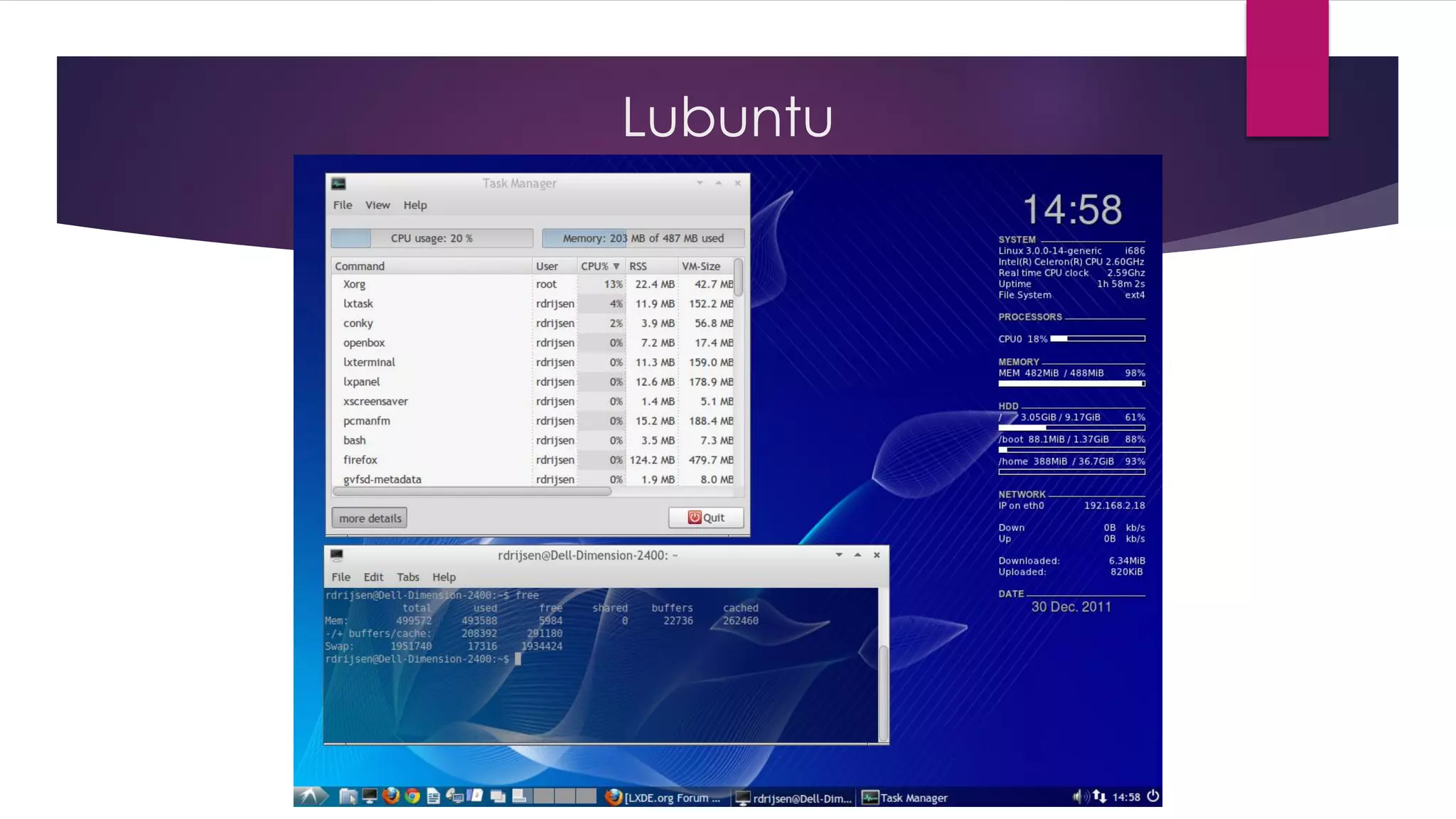Click terminal prompt line with cursor
Screen dimensions: 1456x819
(x=424, y=659)
